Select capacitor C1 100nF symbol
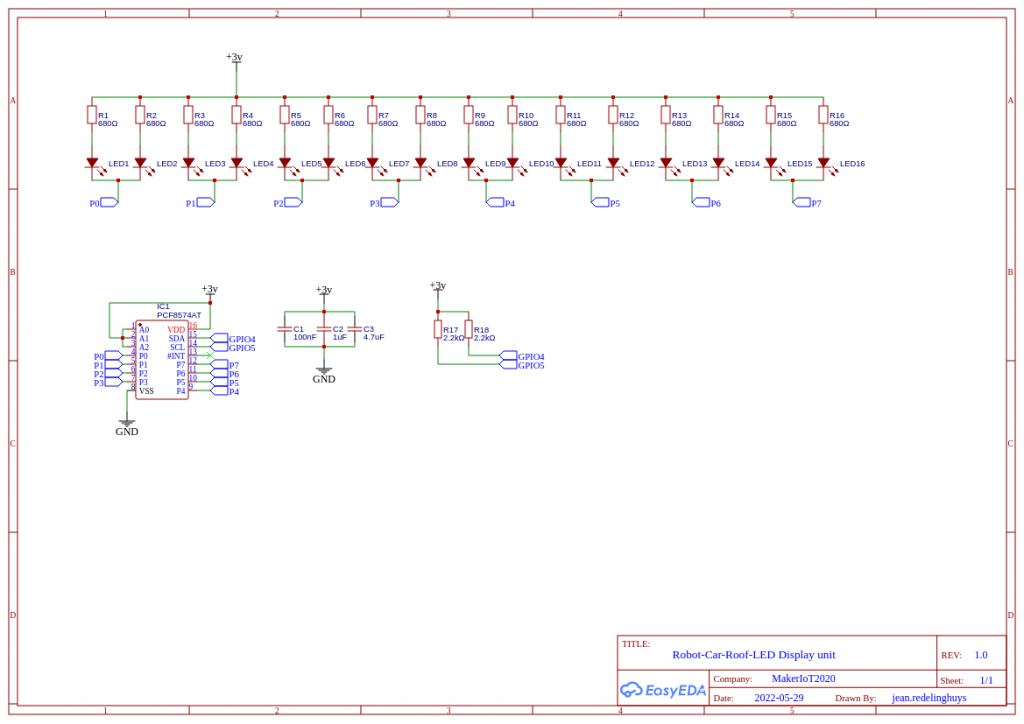The height and width of the screenshot is (724, 1024). pos(285,329)
